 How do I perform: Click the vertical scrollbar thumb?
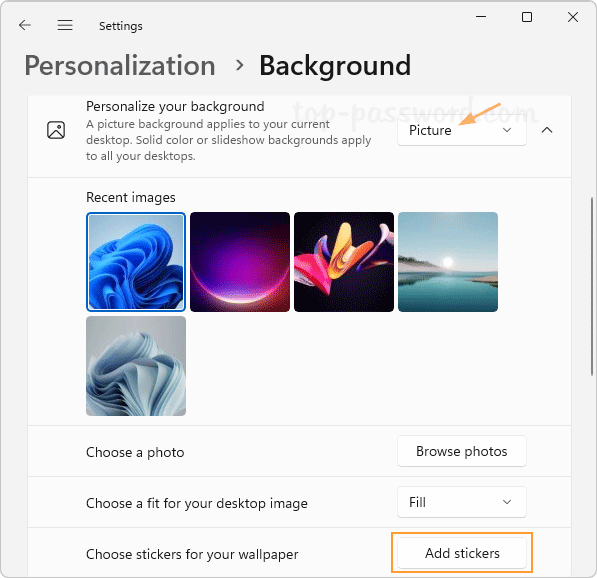point(592,286)
